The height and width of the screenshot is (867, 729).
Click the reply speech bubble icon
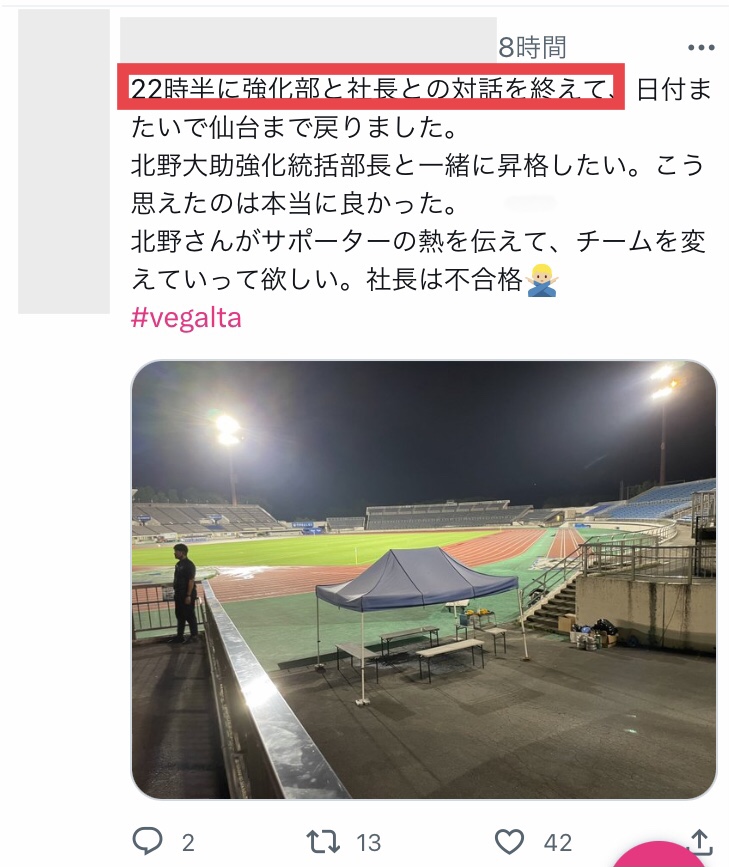[148, 841]
